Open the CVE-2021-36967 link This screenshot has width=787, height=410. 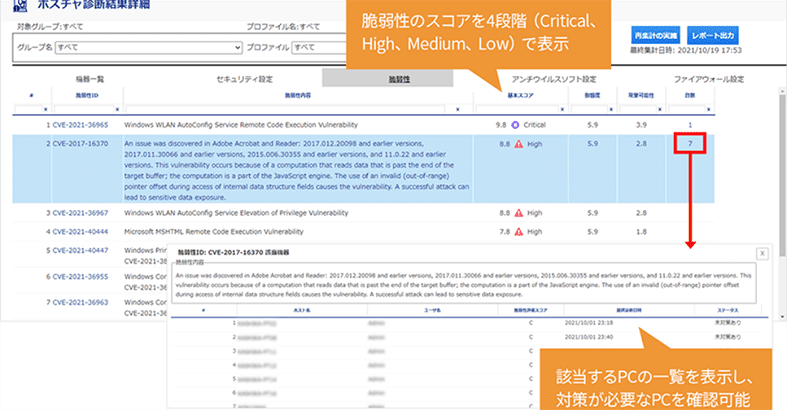pyautogui.click(x=80, y=213)
